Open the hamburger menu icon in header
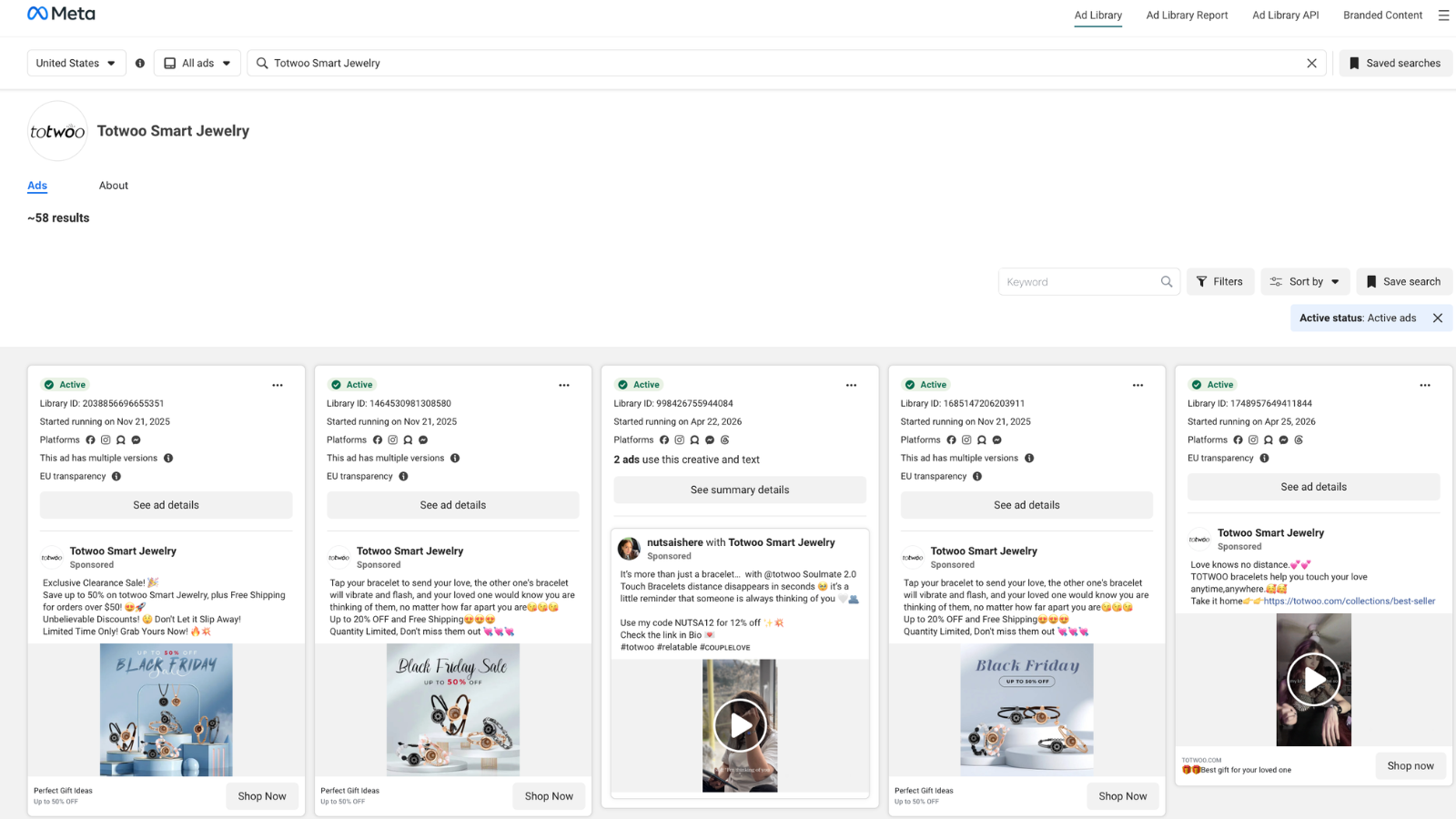1456x819 pixels. pyautogui.click(x=1443, y=15)
